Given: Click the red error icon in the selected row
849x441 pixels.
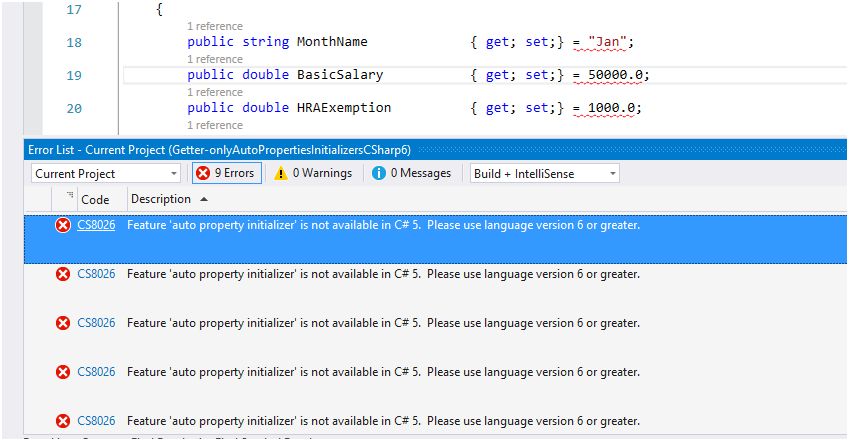Looking at the screenshot, I should pyautogui.click(x=63, y=225).
